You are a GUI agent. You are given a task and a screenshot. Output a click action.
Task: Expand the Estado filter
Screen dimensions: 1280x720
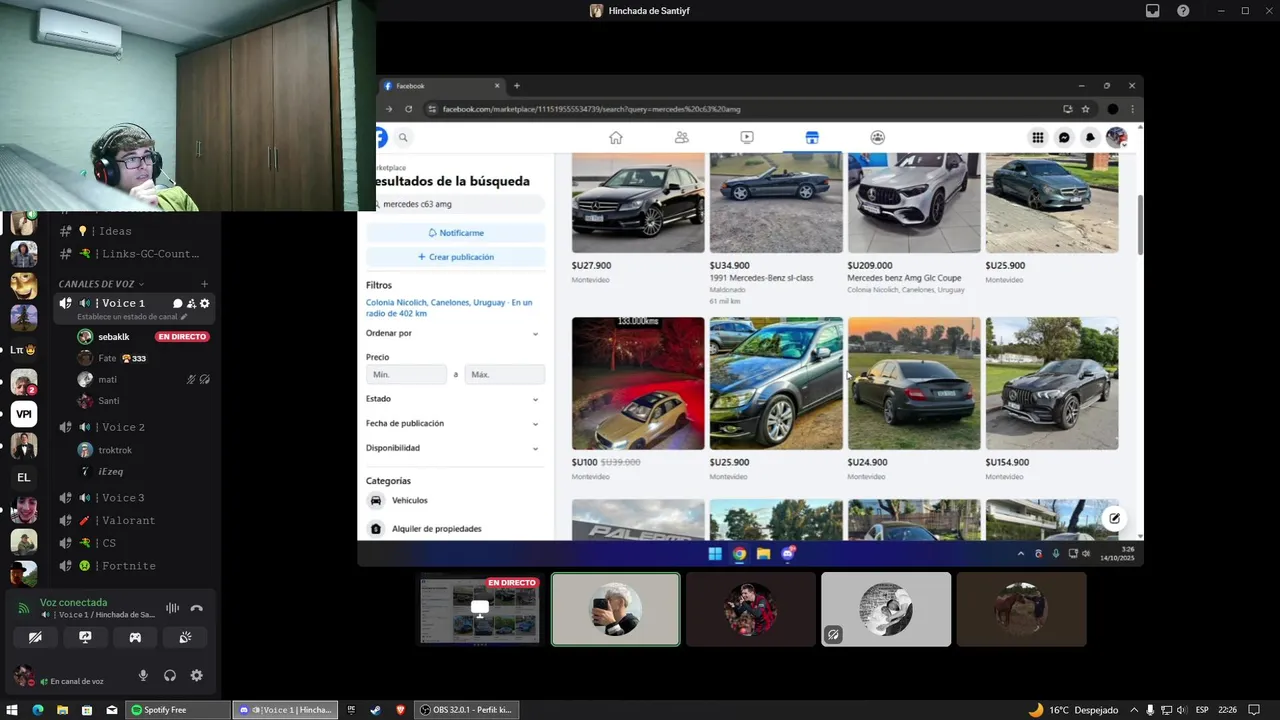point(453,399)
